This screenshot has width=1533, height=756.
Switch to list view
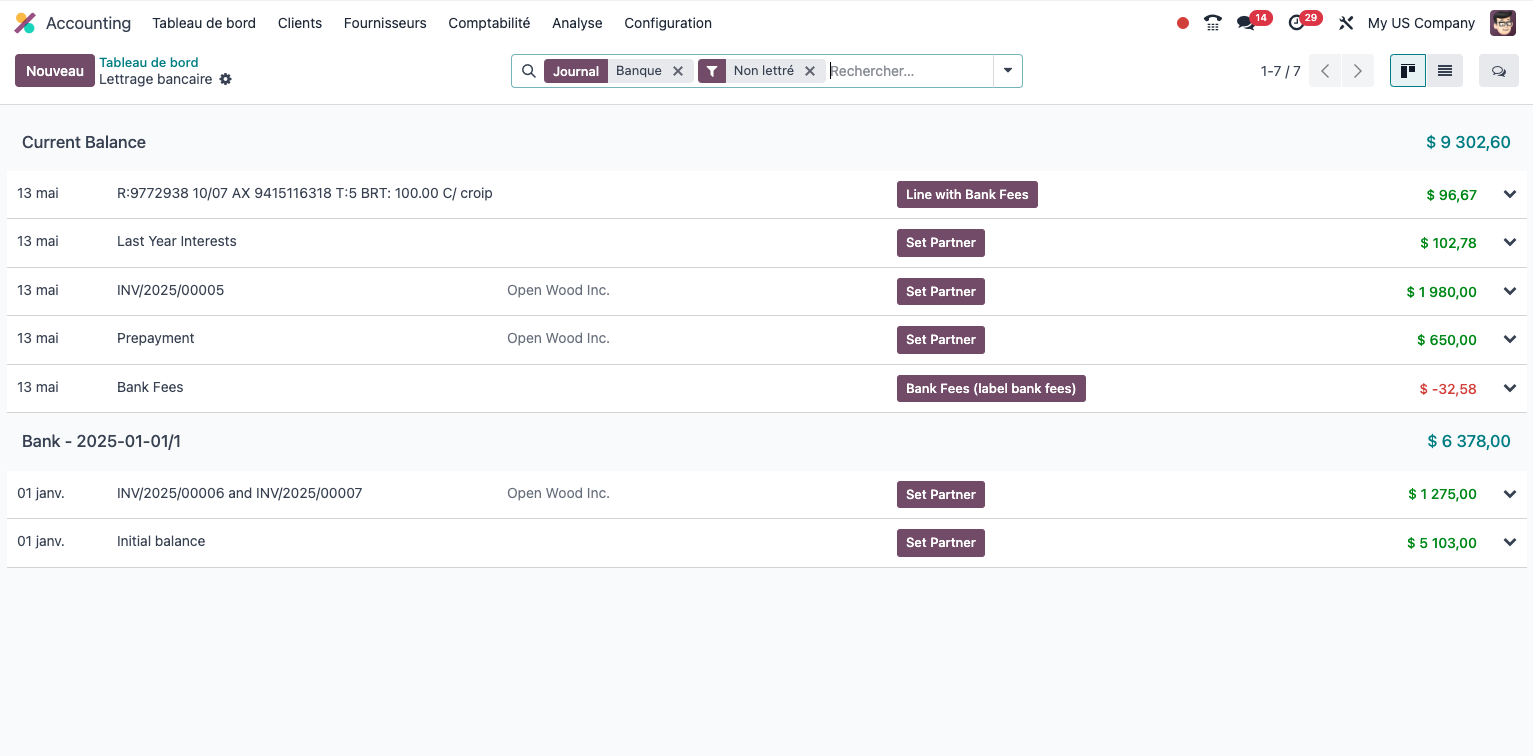(x=1445, y=71)
